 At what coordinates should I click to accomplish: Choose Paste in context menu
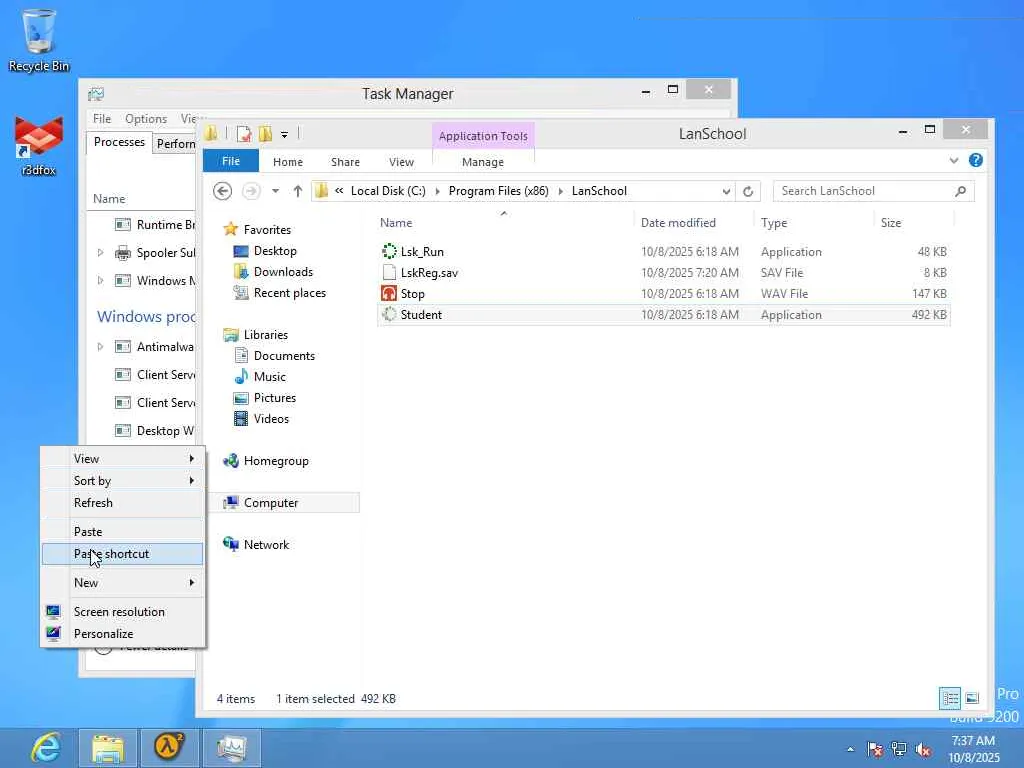[x=123, y=532]
